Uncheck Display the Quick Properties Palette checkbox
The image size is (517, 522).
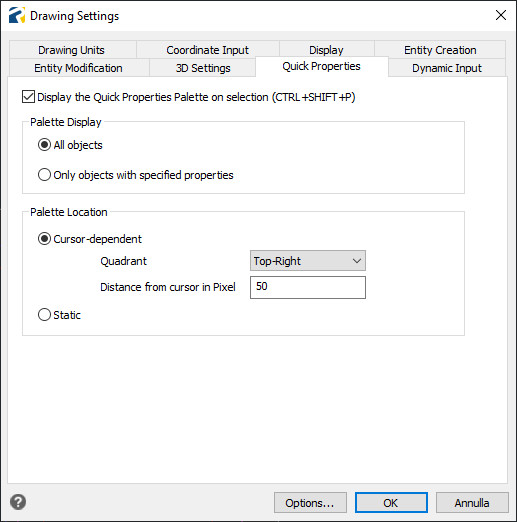28,97
